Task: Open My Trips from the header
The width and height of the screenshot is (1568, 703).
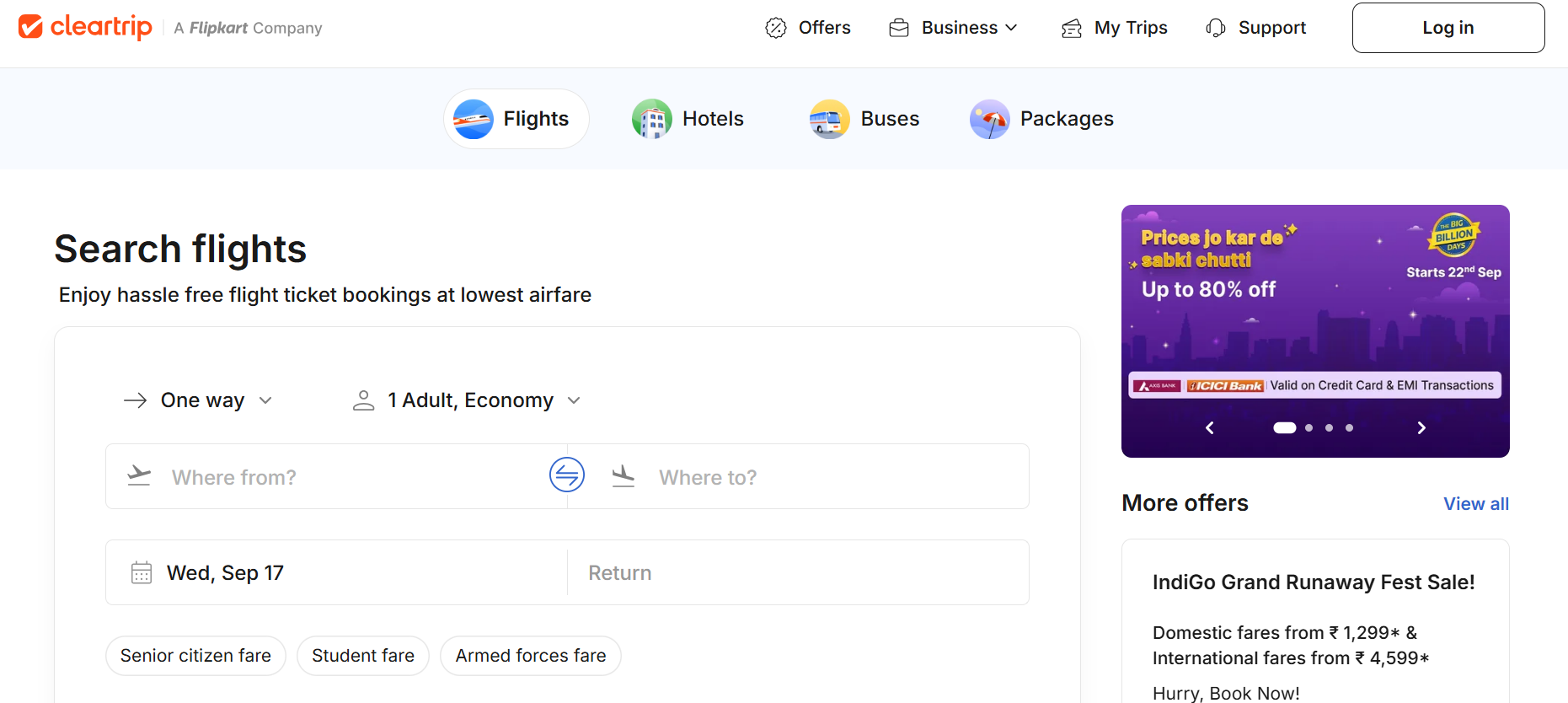Action: click(x=1115, y=28)
